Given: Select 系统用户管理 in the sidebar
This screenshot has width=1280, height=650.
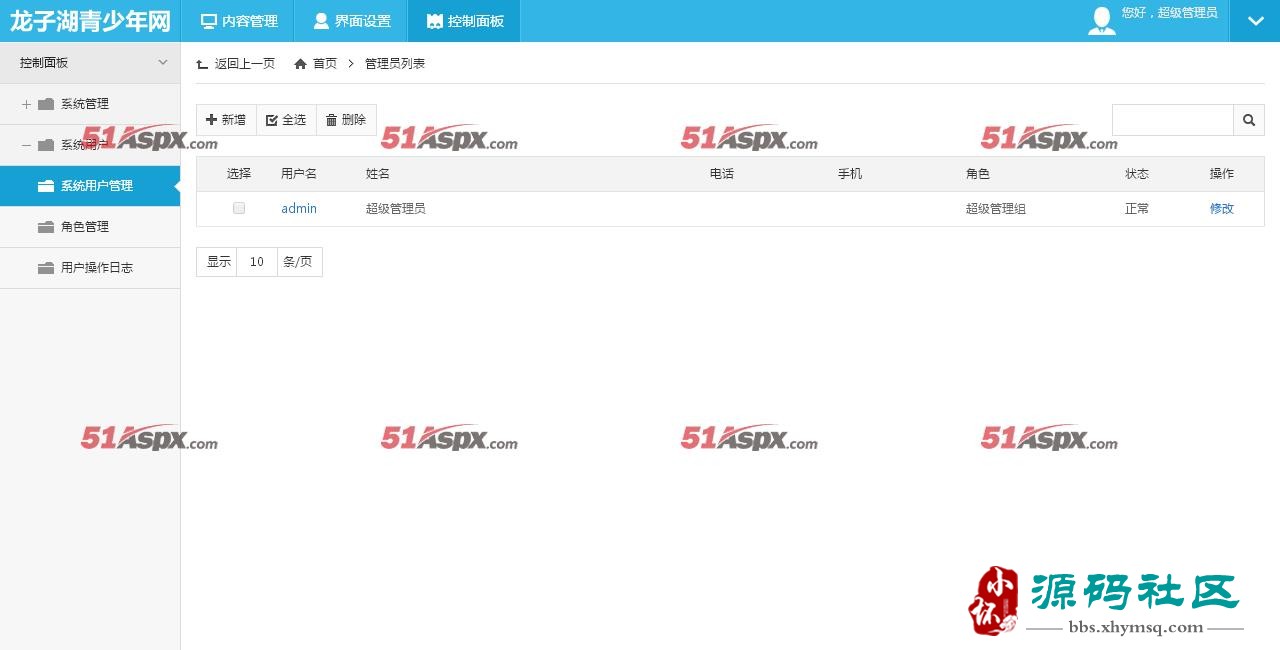Looking at the screenshot, I should coord(90,186).
